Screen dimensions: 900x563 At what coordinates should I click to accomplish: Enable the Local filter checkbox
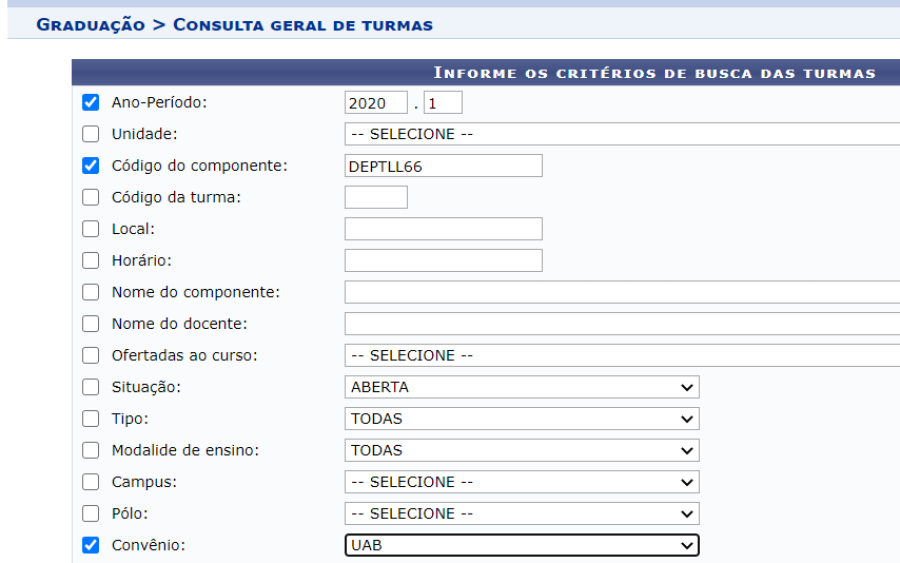coord(91,229)
